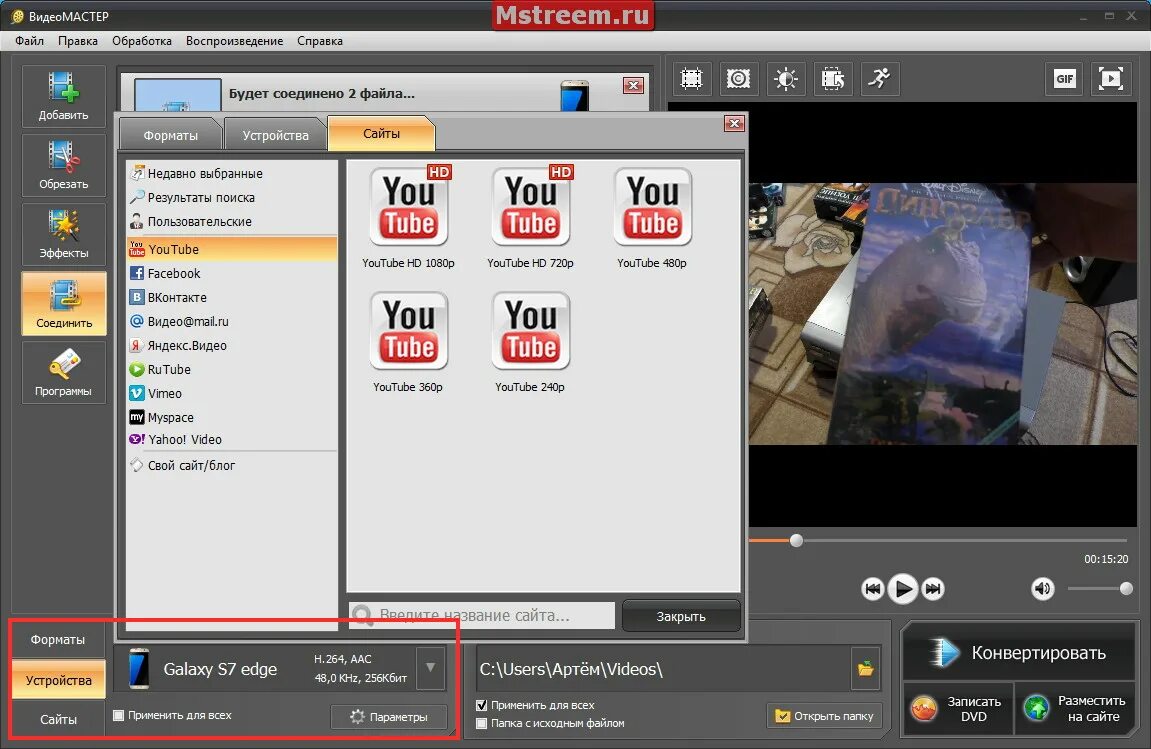
Task: Open Недавно выбранные list
Action: [x=231, y=173]
